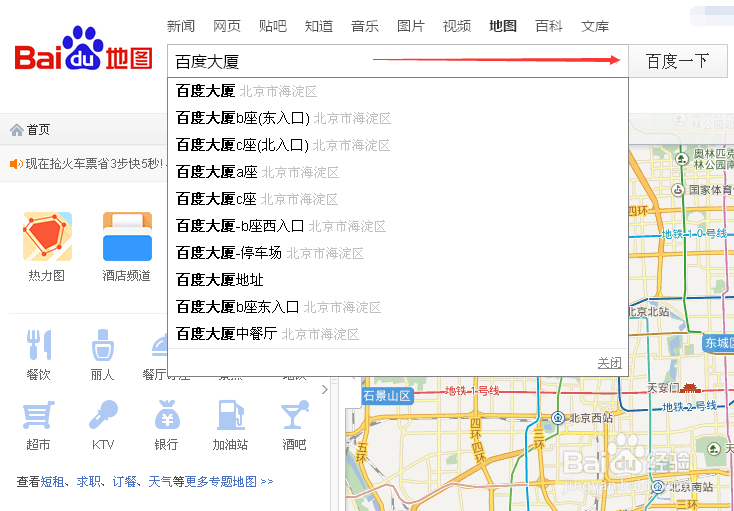The image size is (734, 511).
Task: Select the 餐饮 dining icon
Action: click(38, 345)
